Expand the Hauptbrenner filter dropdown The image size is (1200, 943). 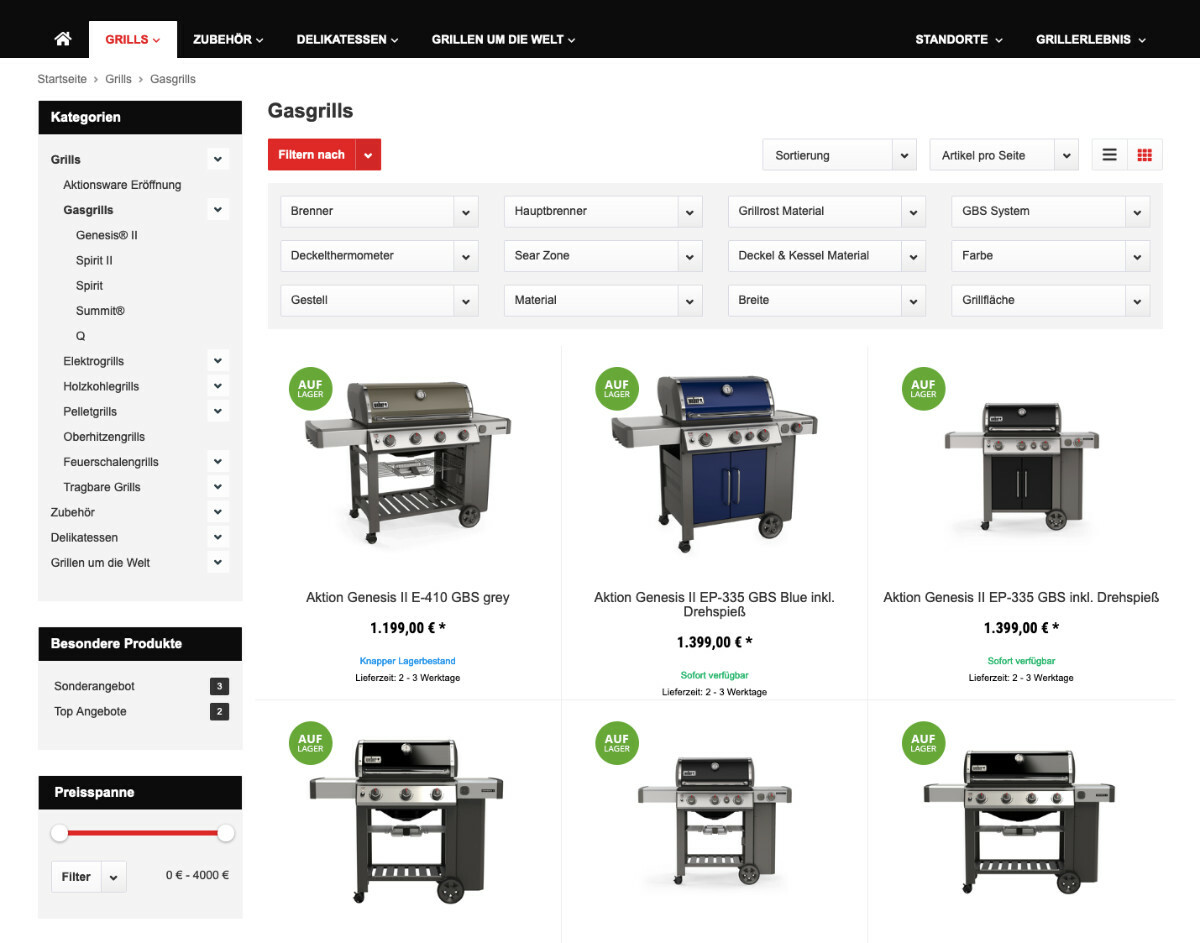click(x=603, y=211)
